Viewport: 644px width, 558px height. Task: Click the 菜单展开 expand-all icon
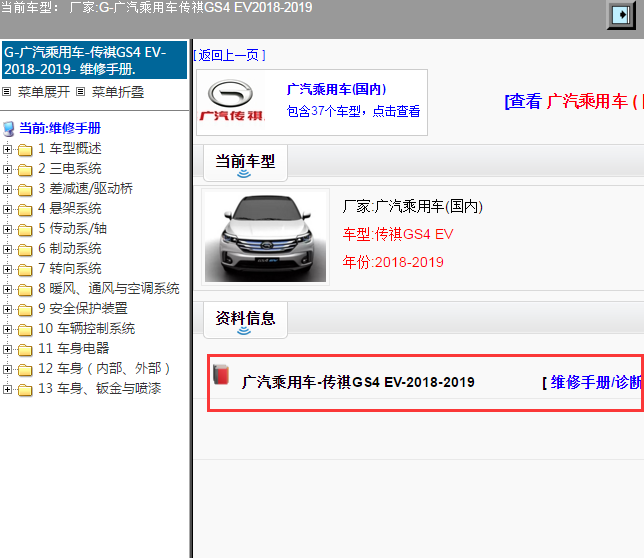[x=7, y=92]
